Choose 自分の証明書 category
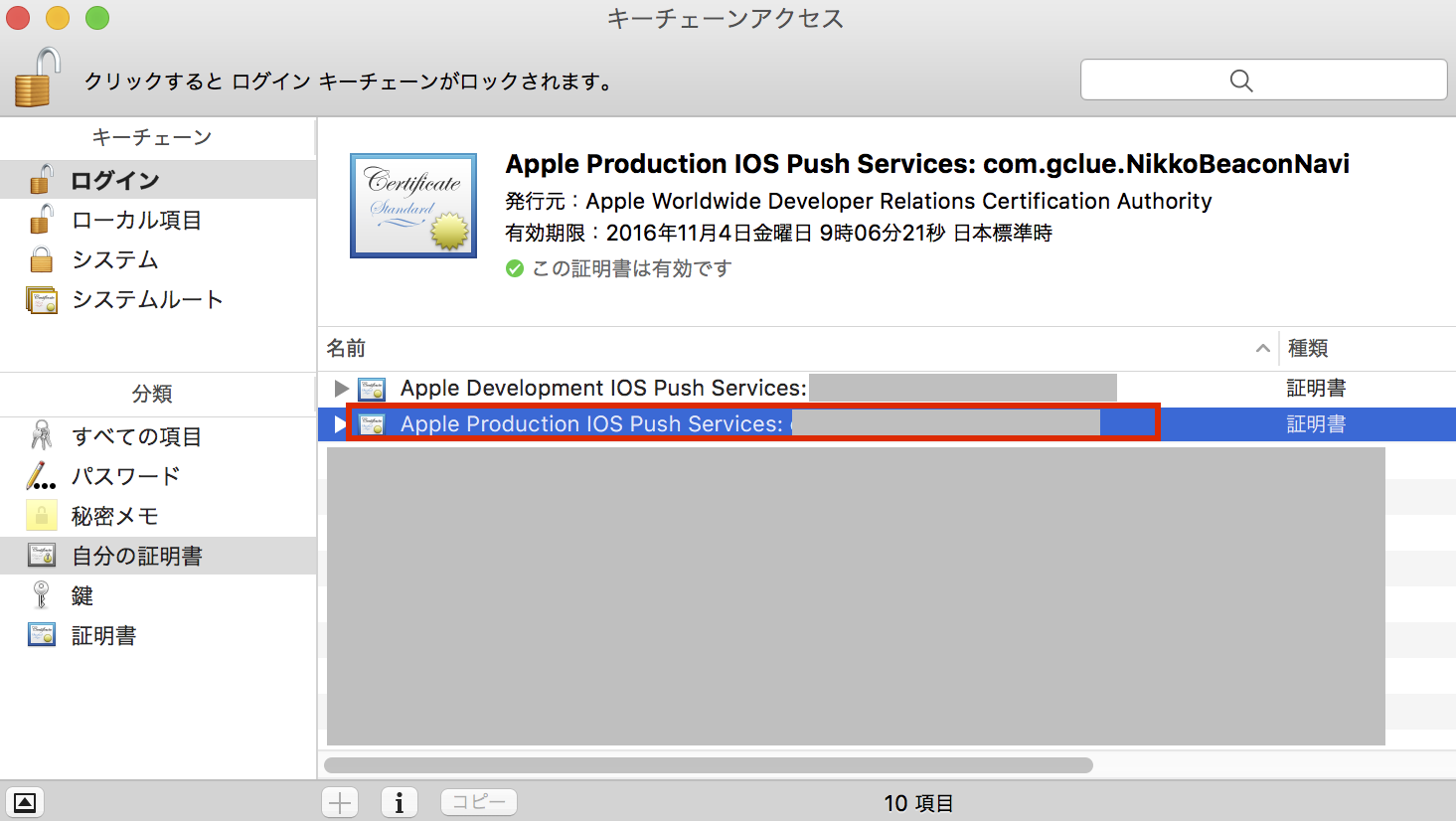Image resolution: width=1456 pixels, height=821 pixels. [x=136, y=556]
